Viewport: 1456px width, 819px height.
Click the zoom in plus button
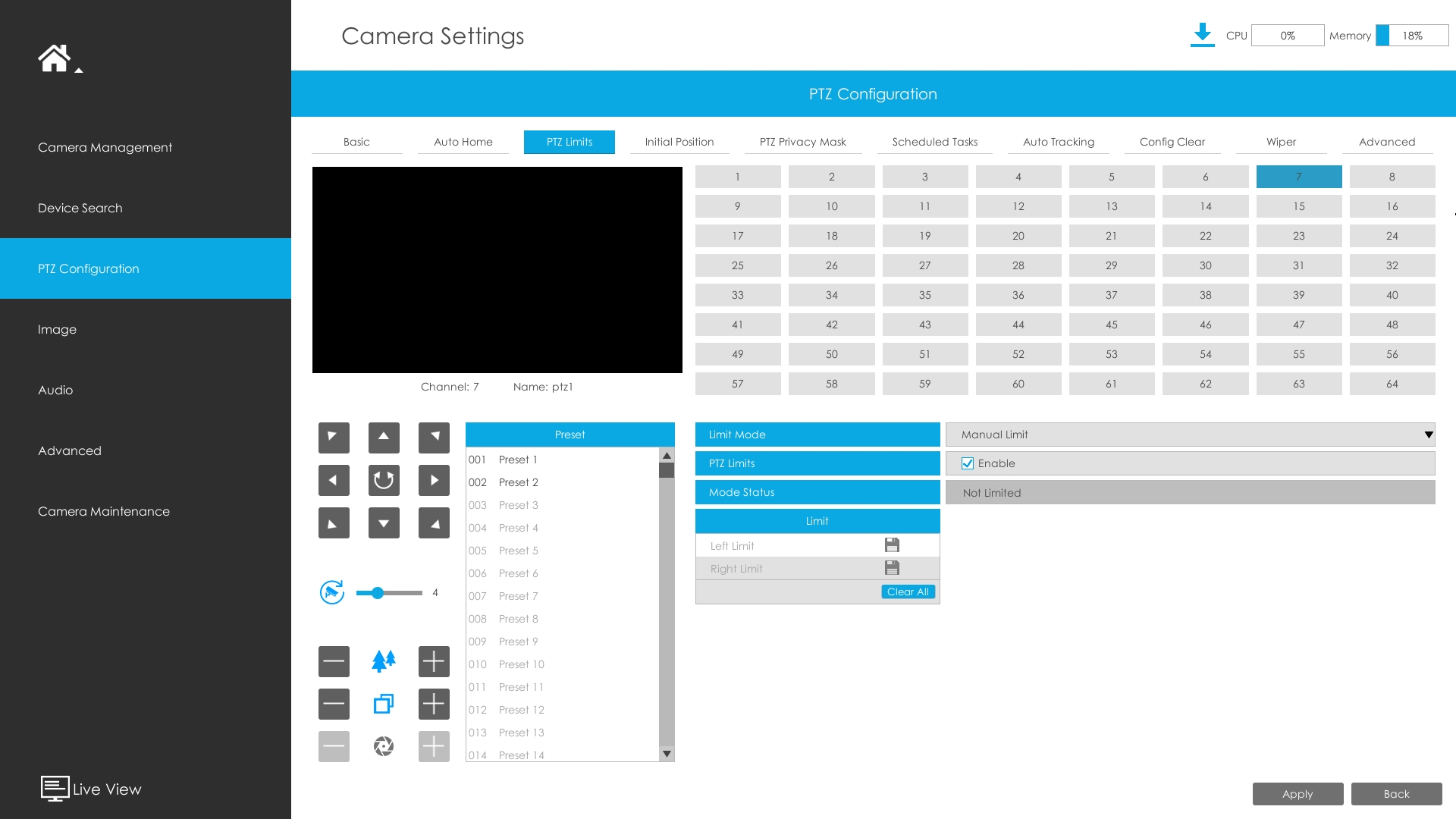434,661
